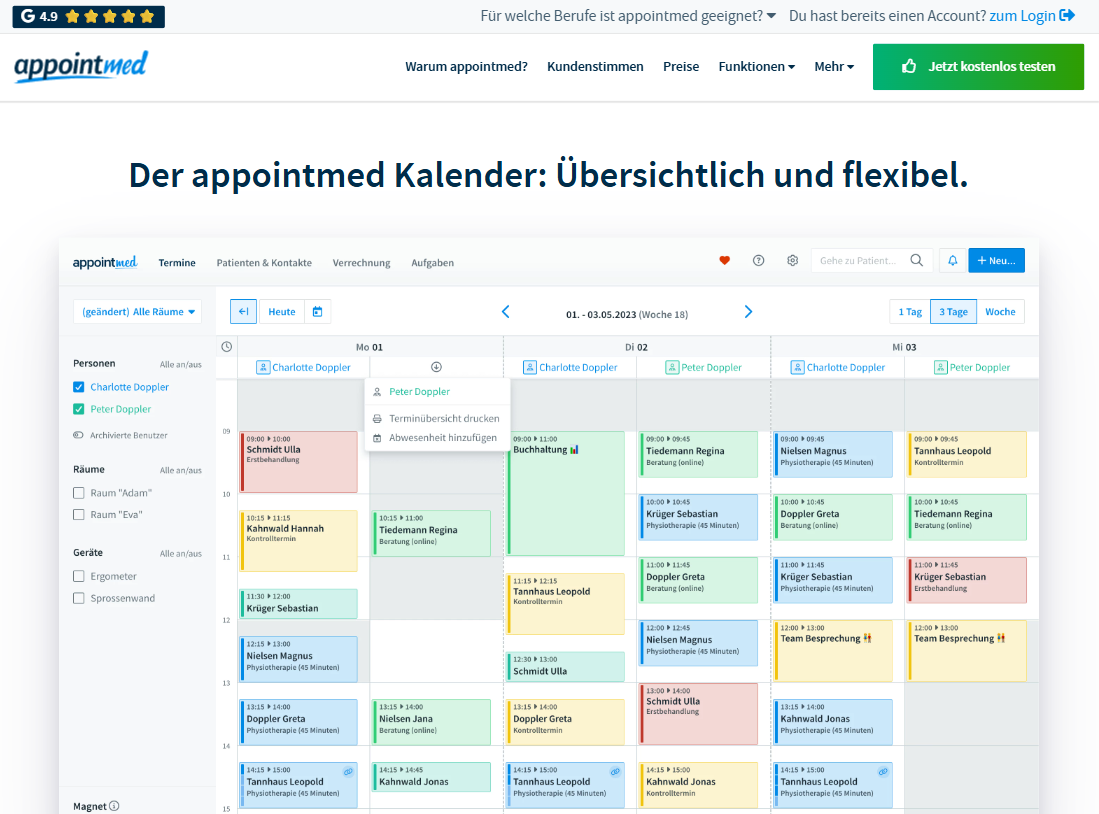Image resolution: width=1099 pixels, height=814 pixels.
Task: Click the printer icon in the popup menu
Action: 377,419
